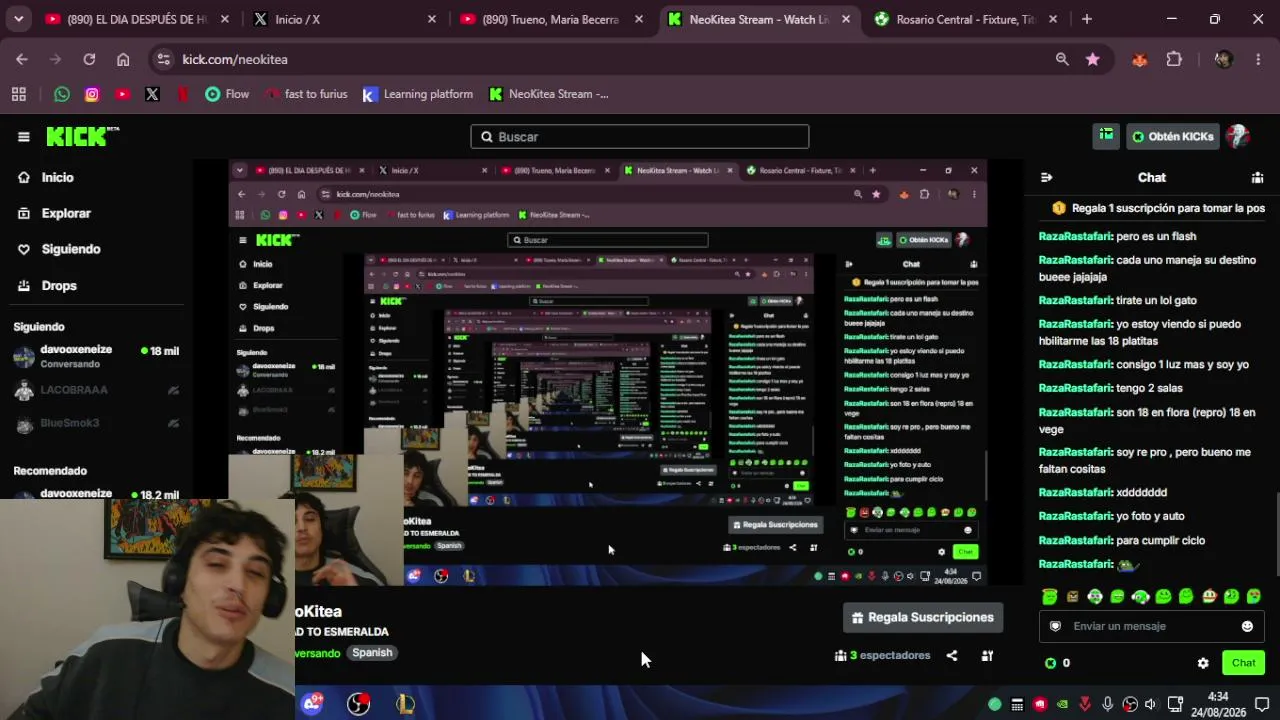
Task: Share the stream via share icon
Action: point(952,656)
